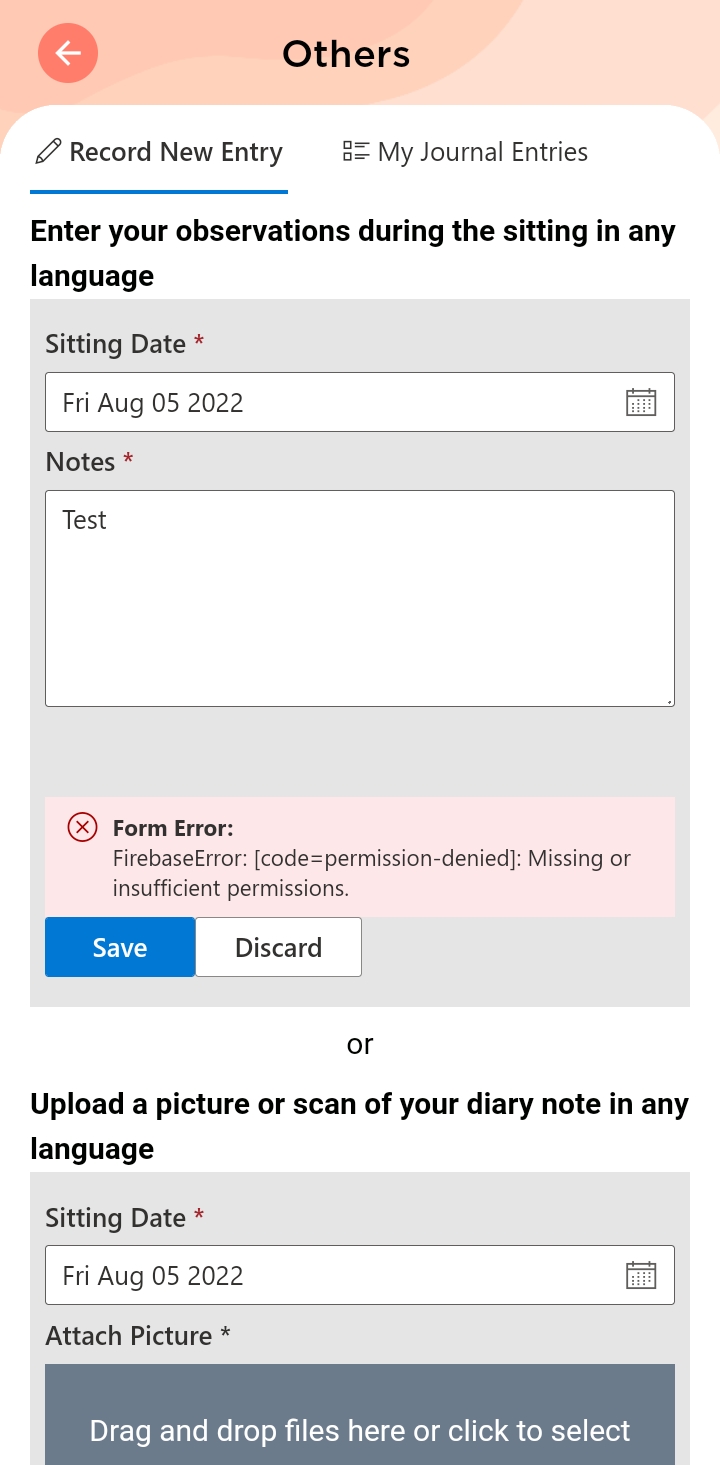Focus the Notes text area containing "Test"
The width and height of the screenshot is (720, 1465).
coord(360,598)
